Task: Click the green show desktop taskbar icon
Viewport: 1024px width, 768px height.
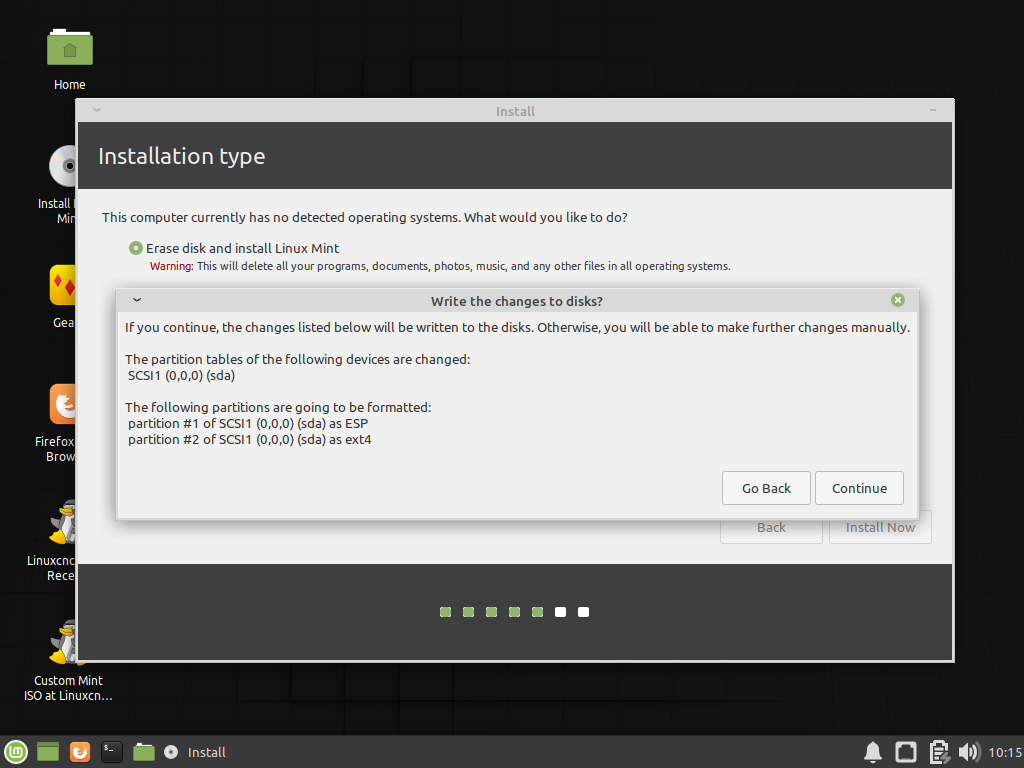Action: point(48,752)
